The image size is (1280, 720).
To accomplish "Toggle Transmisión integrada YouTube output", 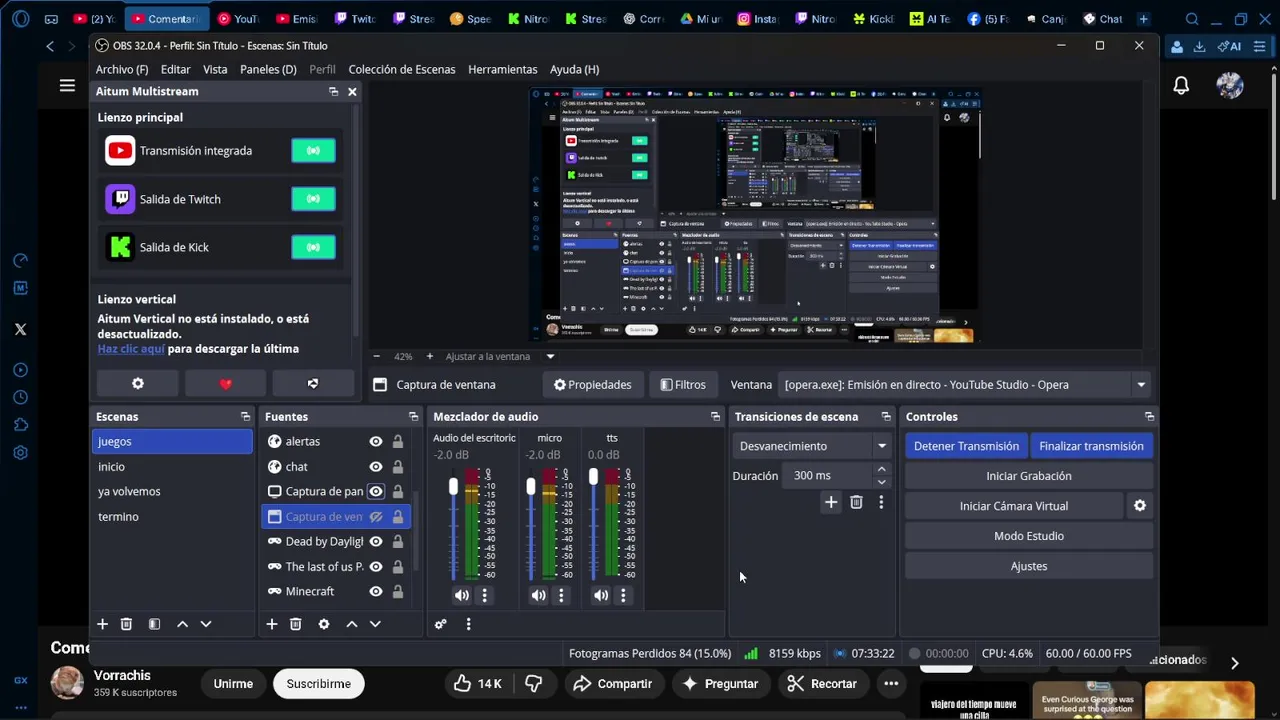I will coord(313,151).
